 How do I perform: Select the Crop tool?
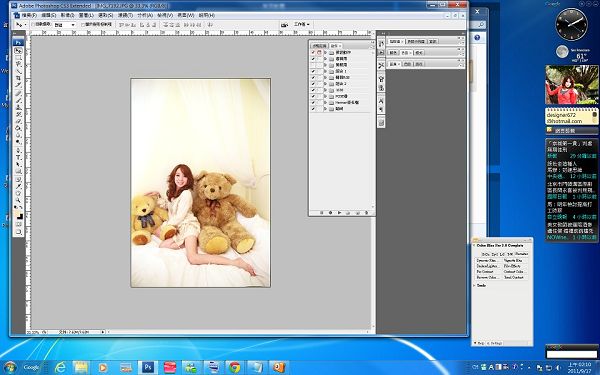(x=18, y=79)
